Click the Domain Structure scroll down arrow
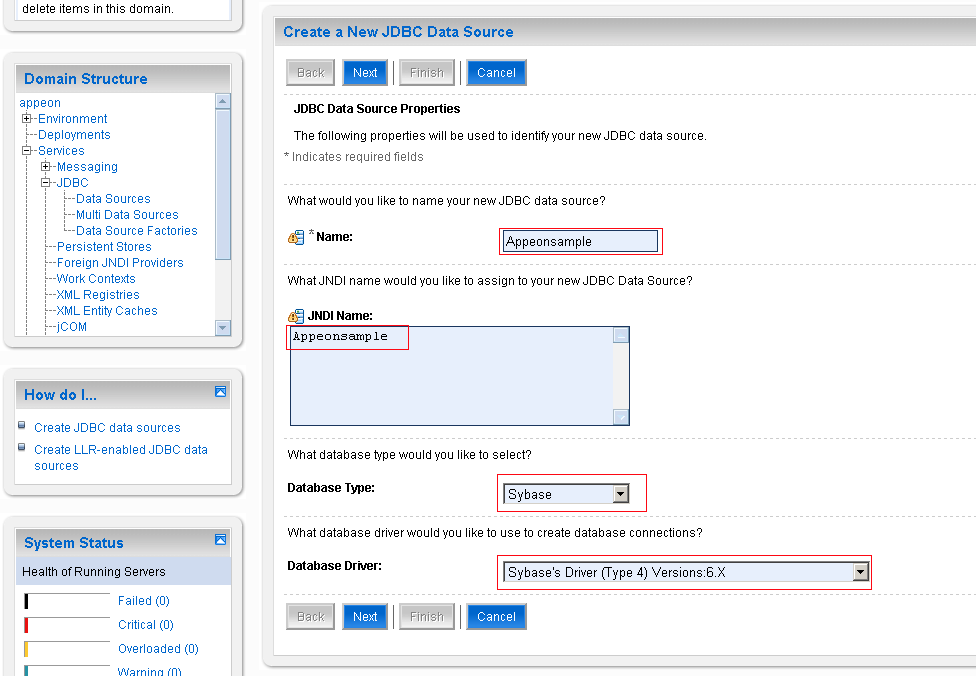 tap(223, 328)
